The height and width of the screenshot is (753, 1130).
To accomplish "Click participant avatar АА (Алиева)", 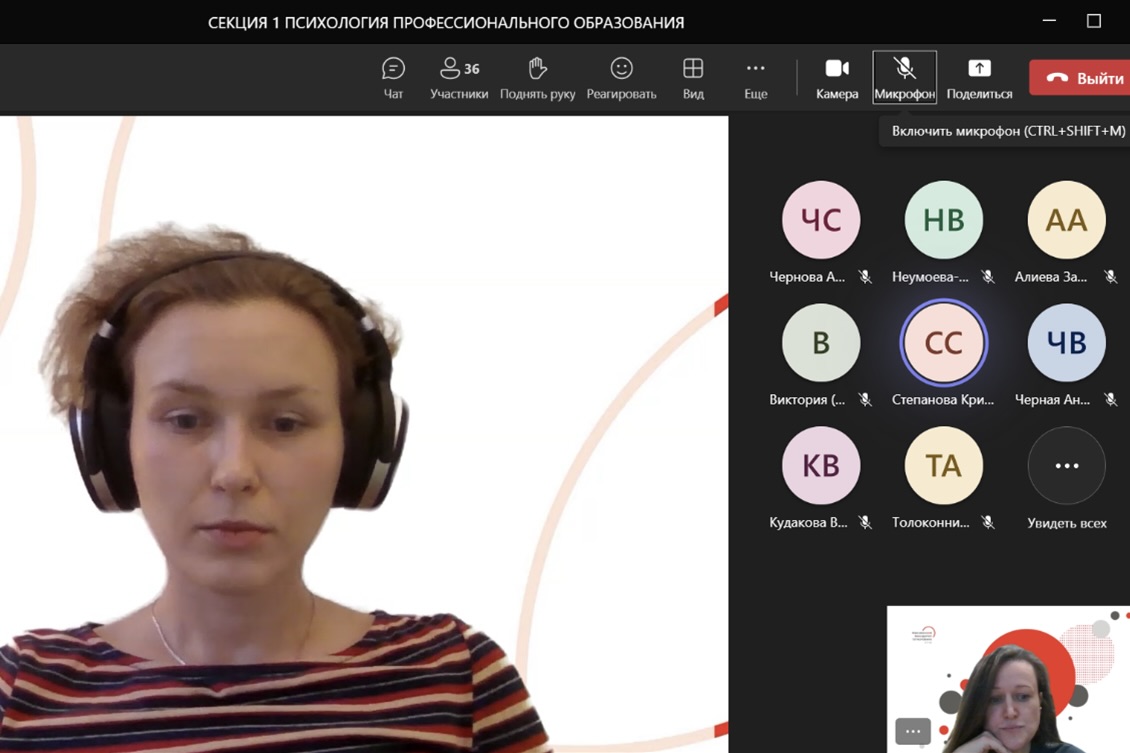I will (1066, 220).
